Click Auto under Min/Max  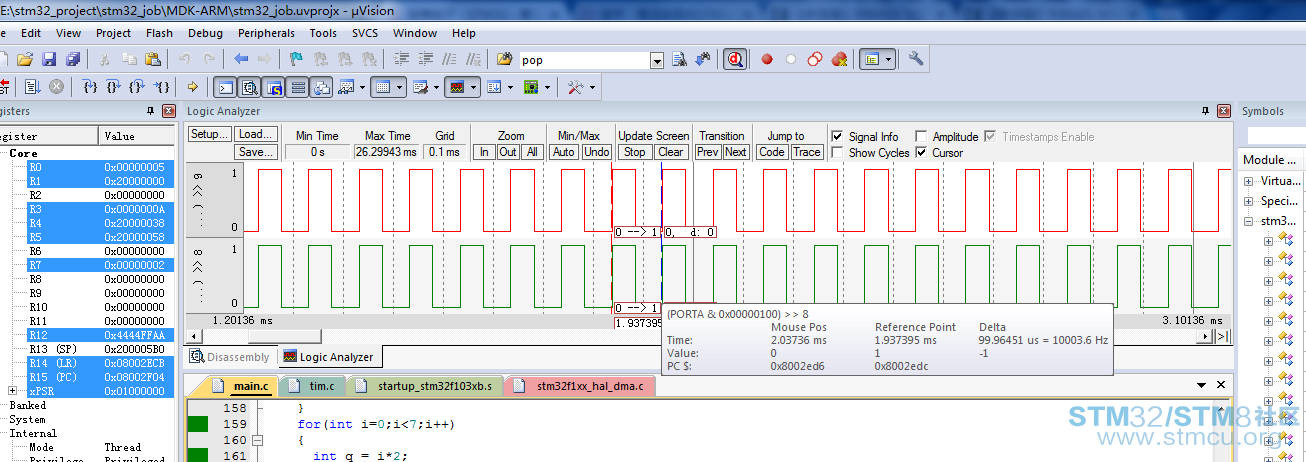[564, 152]
